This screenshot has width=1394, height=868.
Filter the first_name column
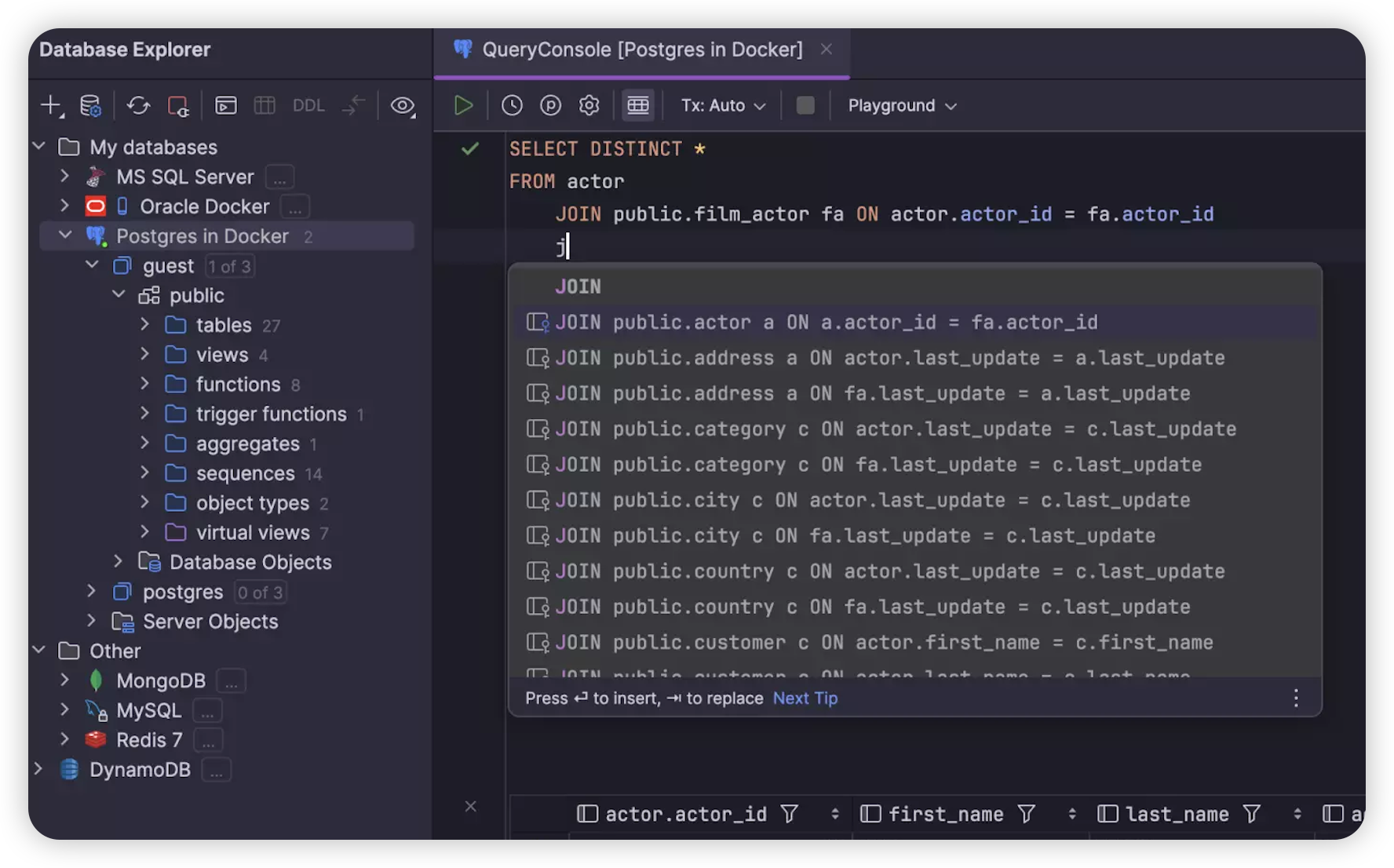(x=1027, y=814)
